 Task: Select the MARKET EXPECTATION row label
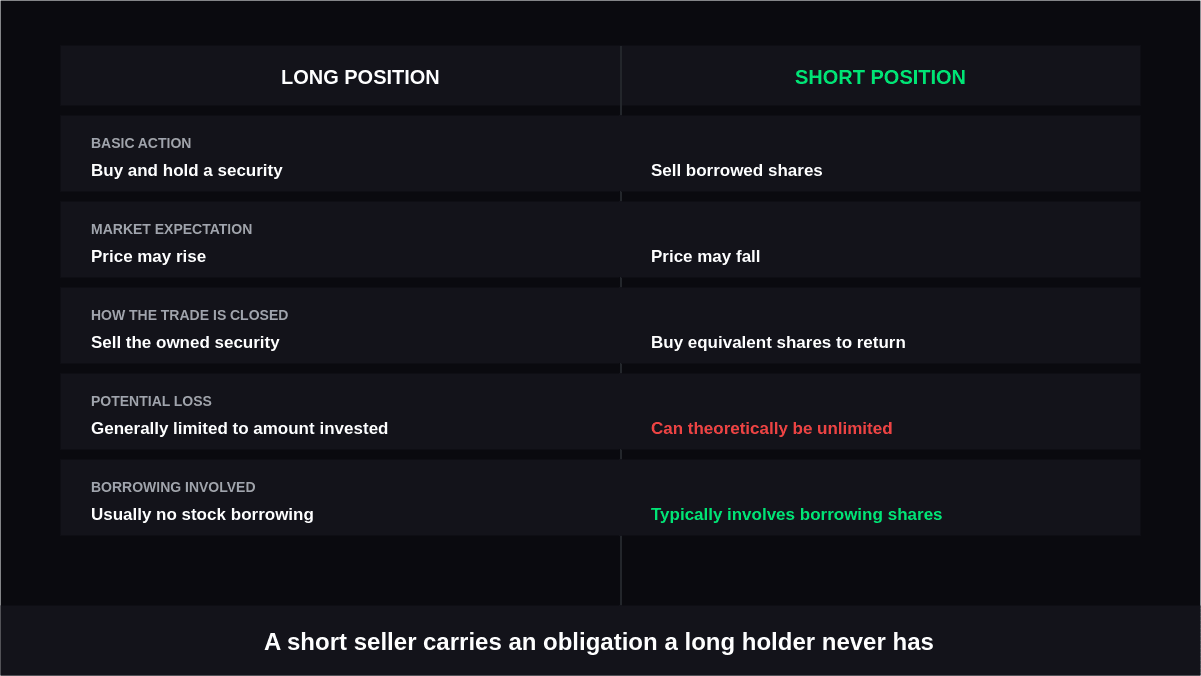(x=171, y=229)
